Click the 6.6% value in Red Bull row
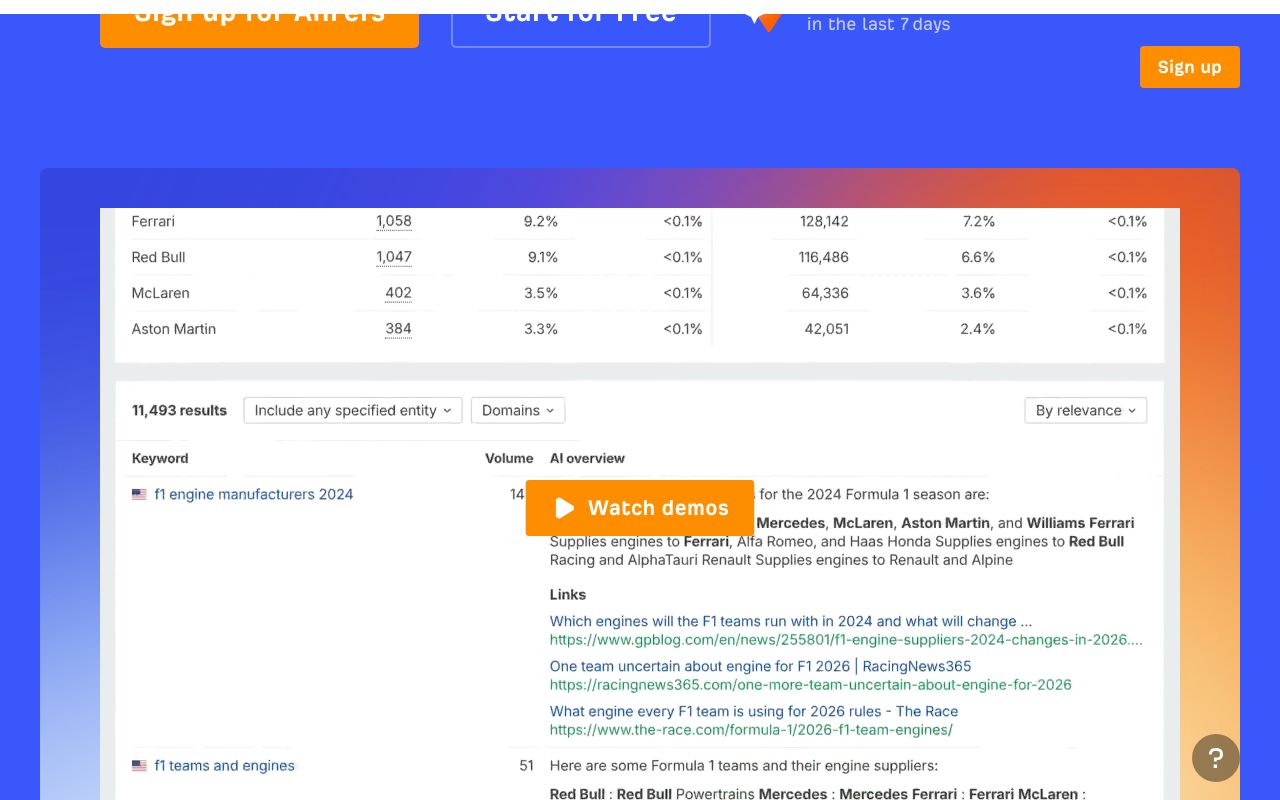 click(x=978, y=257)
